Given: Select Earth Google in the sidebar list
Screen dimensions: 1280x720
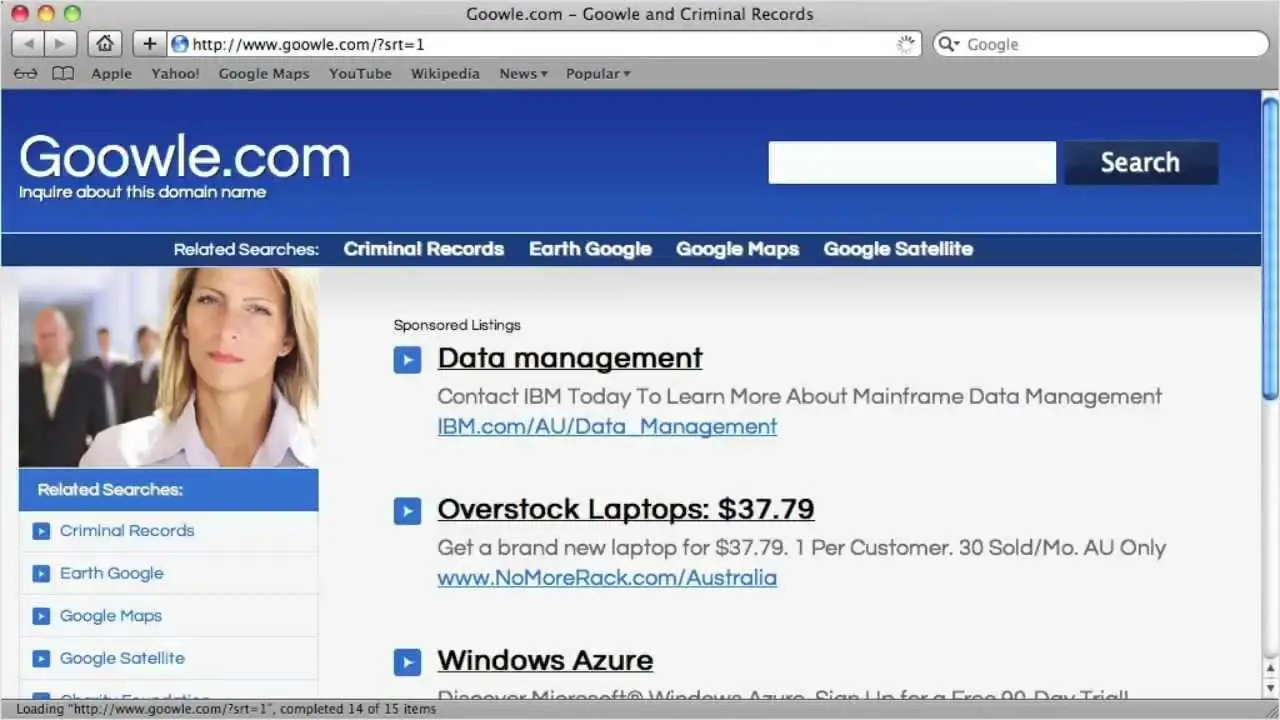Looking at the screenshot, I should pos(111,574).
